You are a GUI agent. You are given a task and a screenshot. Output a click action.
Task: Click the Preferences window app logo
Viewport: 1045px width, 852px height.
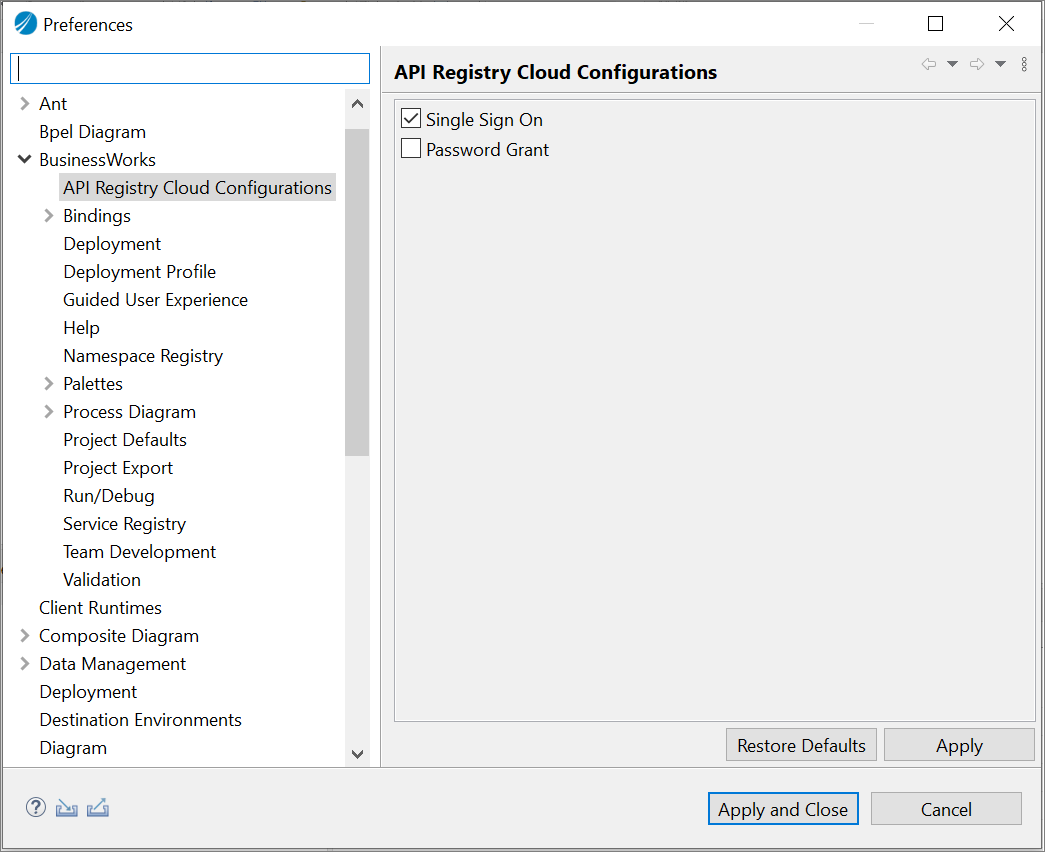(x=25, y=24)
